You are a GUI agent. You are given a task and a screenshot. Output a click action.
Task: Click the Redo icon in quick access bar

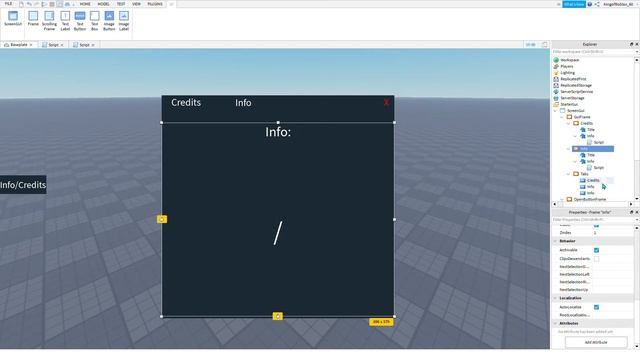(x=37, y=4)
